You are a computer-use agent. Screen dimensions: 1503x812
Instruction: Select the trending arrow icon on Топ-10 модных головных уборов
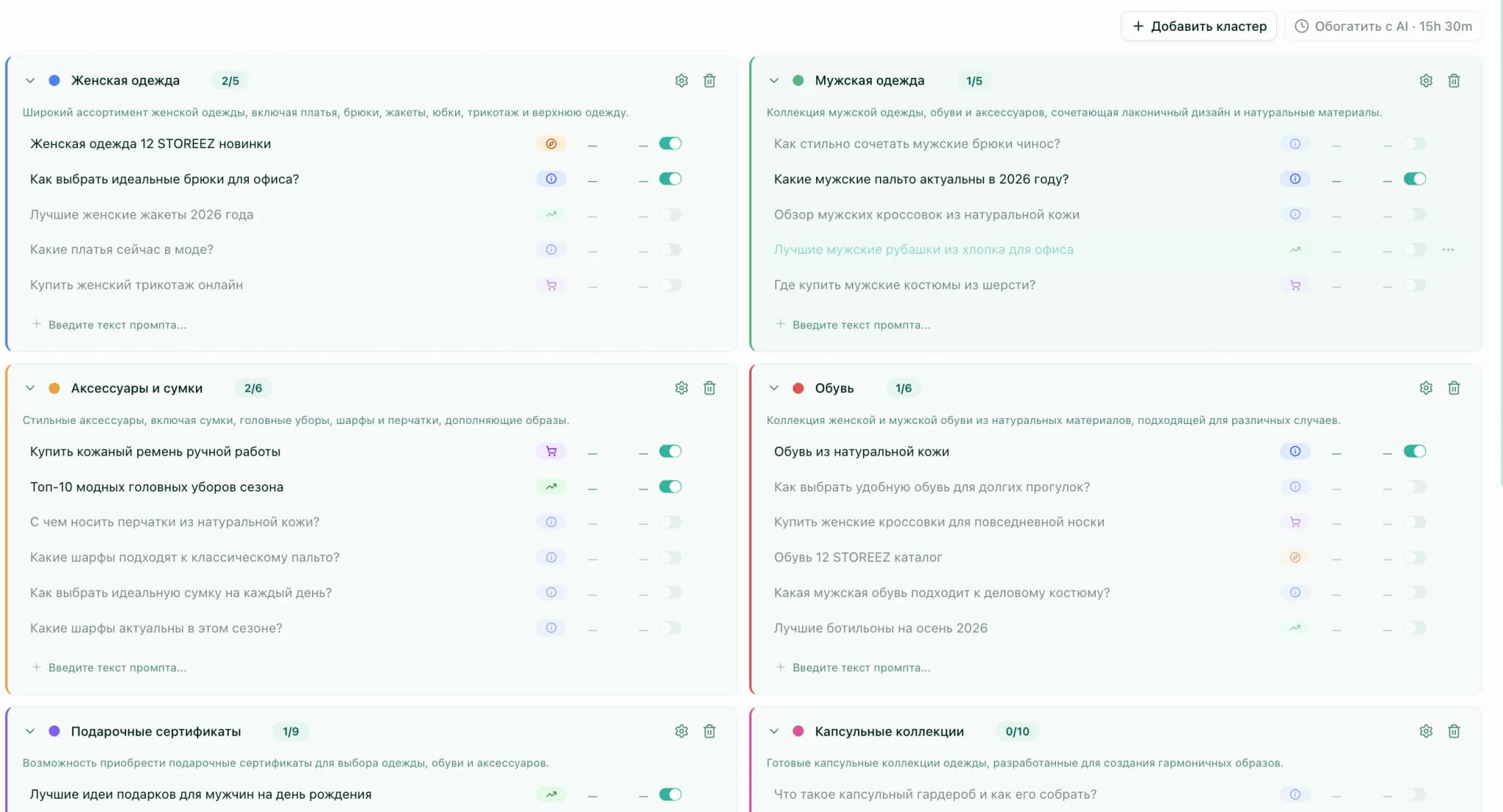click(x=551, y=486)
